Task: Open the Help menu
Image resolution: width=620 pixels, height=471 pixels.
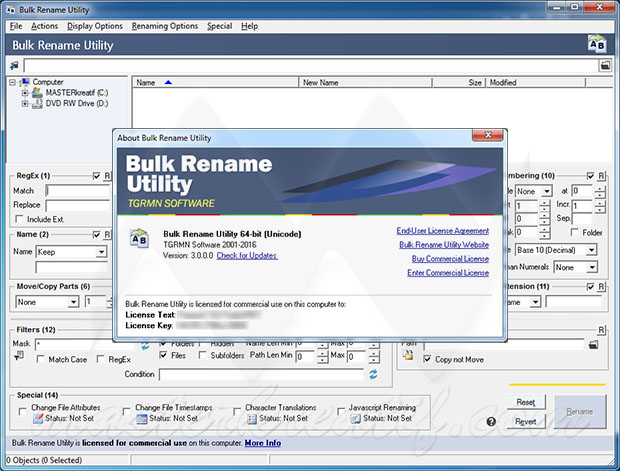Action: point(250,26)
